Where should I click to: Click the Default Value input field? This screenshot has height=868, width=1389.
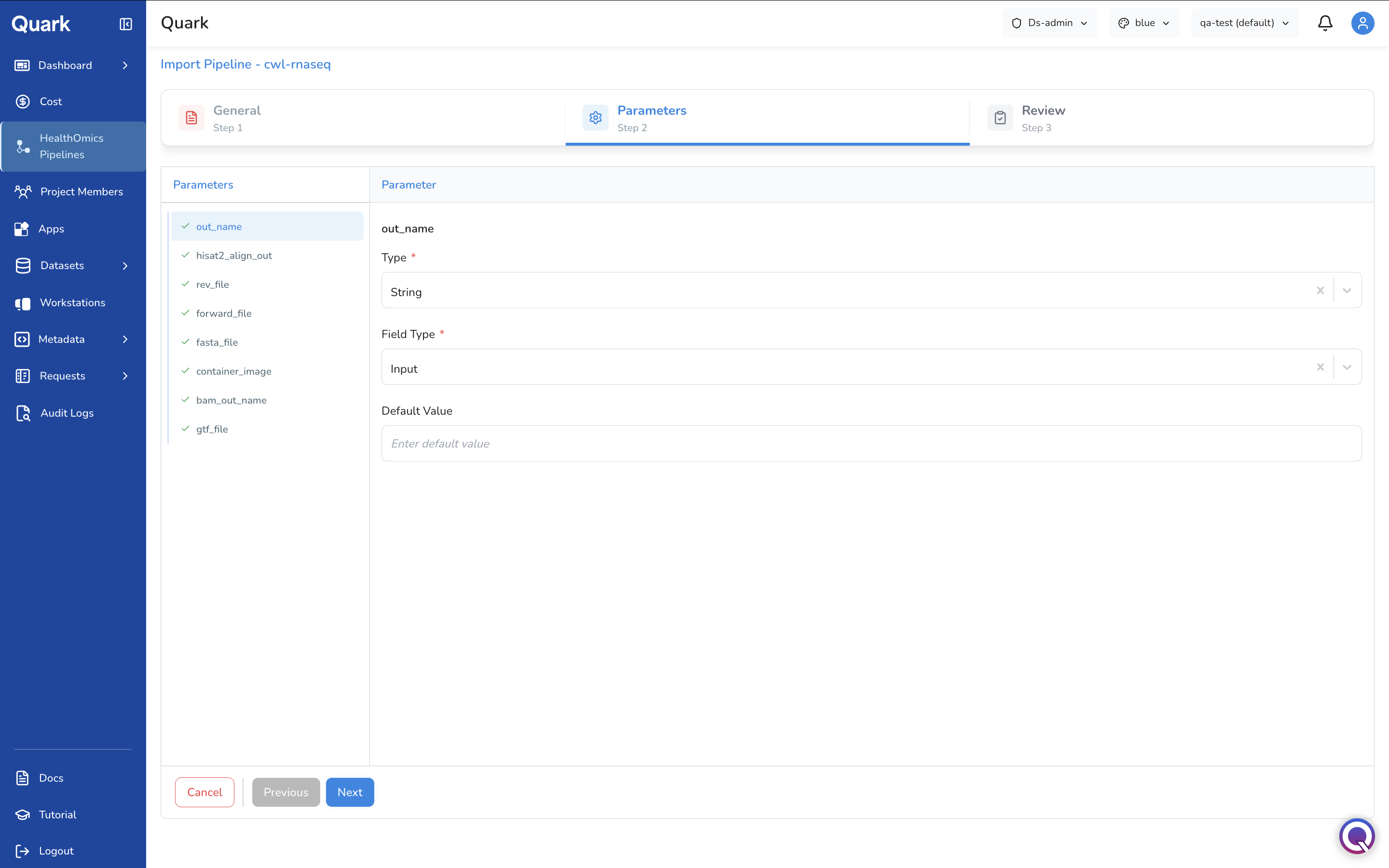[872, 443]
